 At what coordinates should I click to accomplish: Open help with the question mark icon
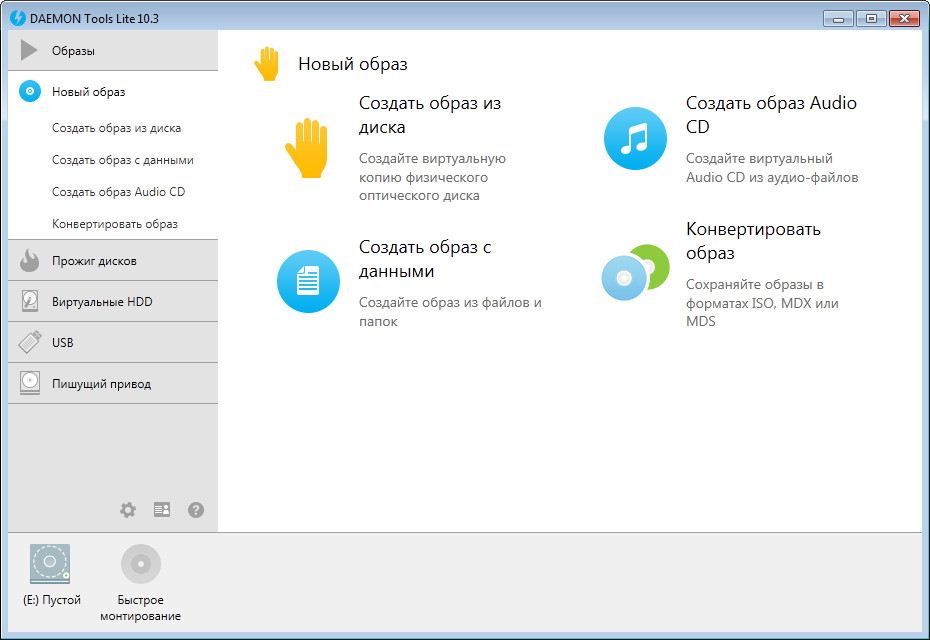tap(196, 510)
